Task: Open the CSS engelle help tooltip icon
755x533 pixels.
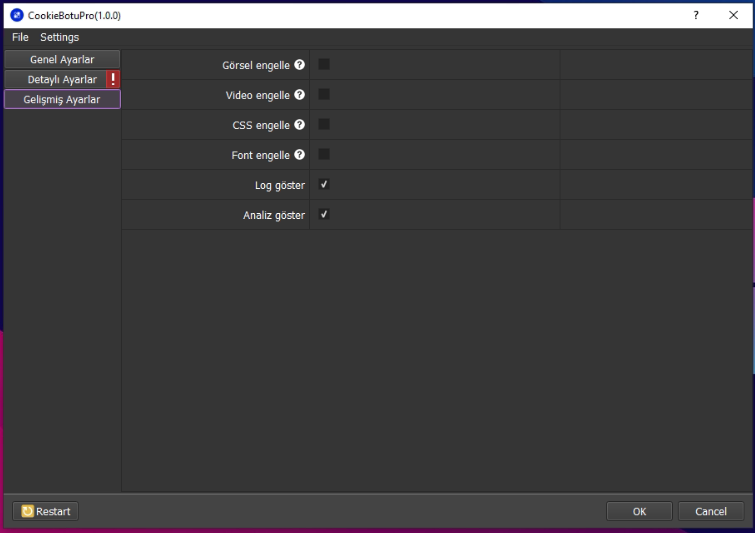Action: coord(299,125)
